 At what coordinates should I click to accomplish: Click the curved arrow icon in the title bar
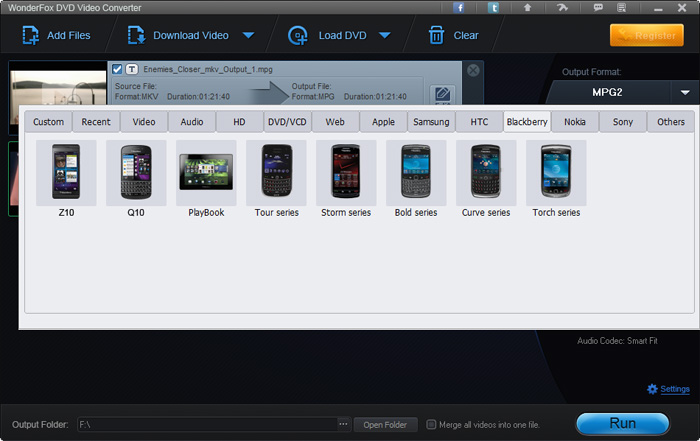tap(562, 8)
